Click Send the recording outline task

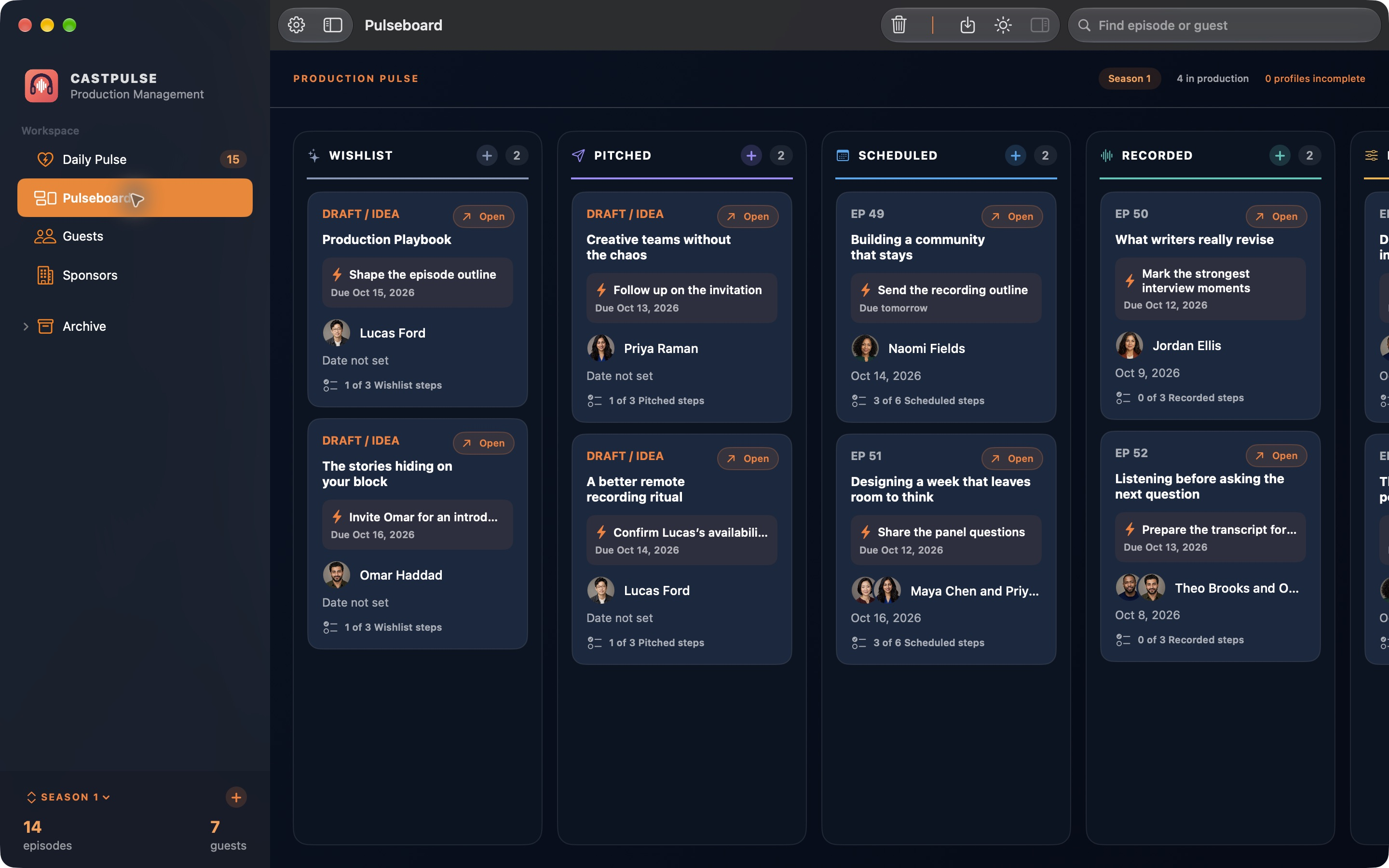coord(946,298)
